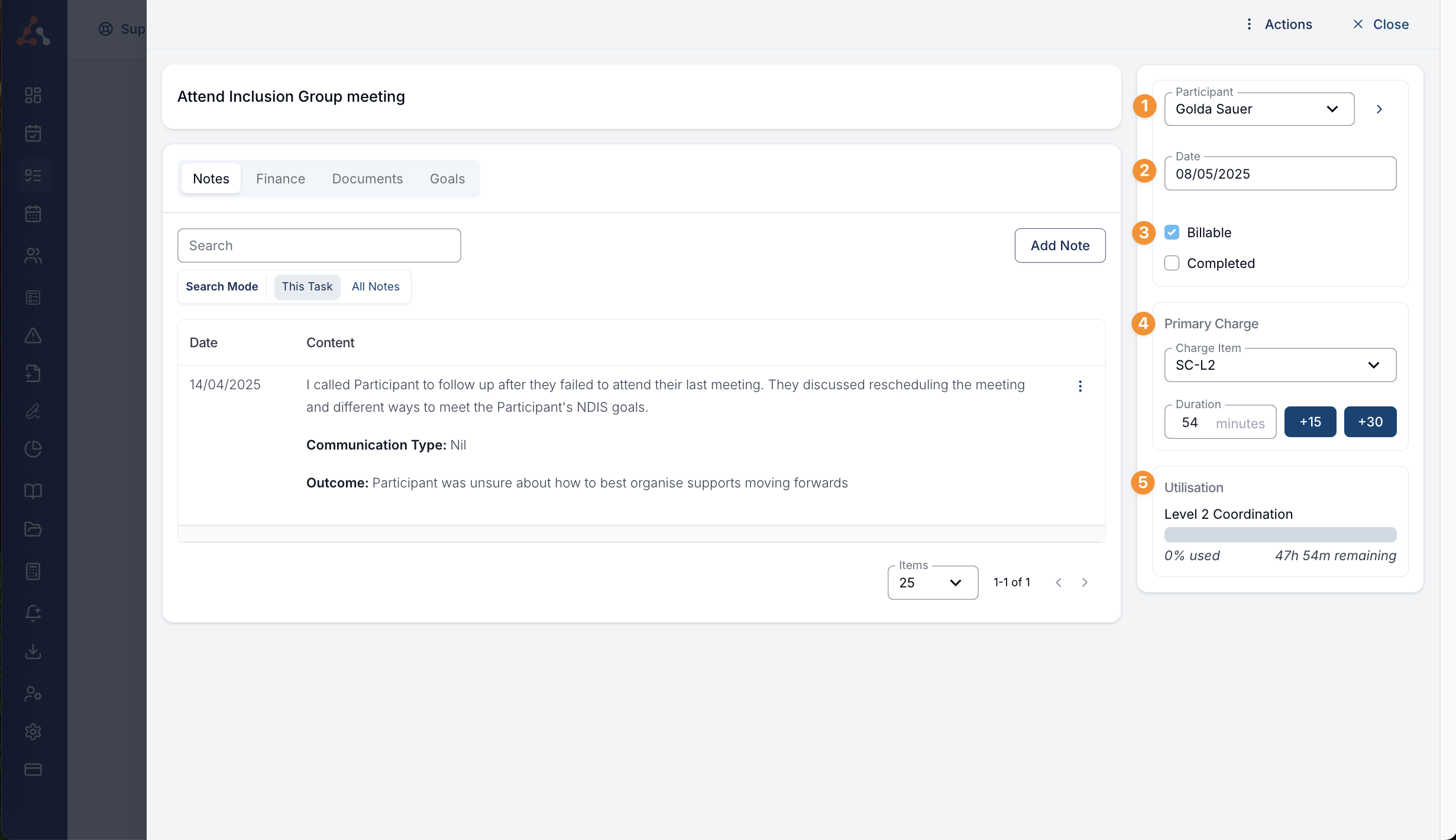This screenshot has width=1456, height=840.
Task: Open the user settings icon in sidebar
Action: coord(33,693)
